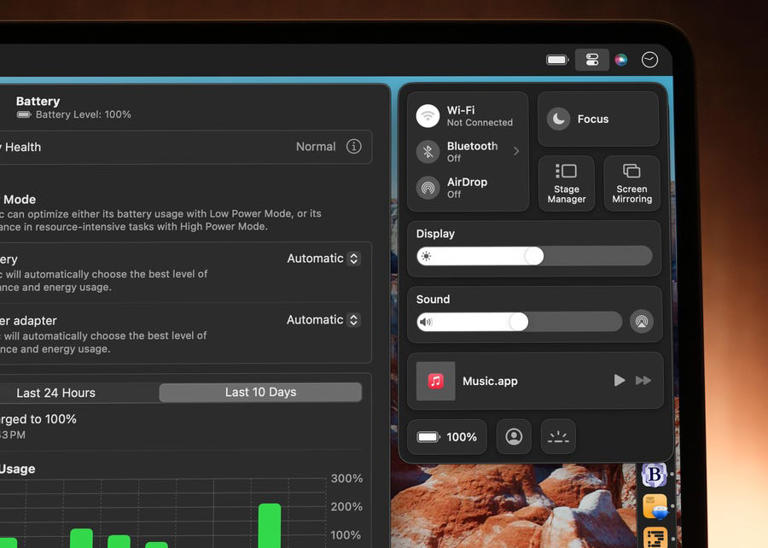Toggle Wi-Fi on in Control Center

click(428, 116)
